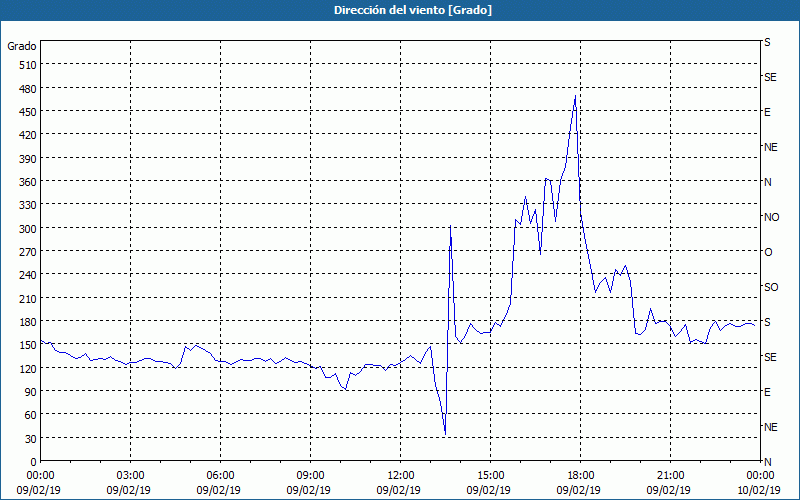Select the 510 value on the degree axis
The width and height of the screenshot is (800, 500).
pyautogui.click(x=28, y=65)
